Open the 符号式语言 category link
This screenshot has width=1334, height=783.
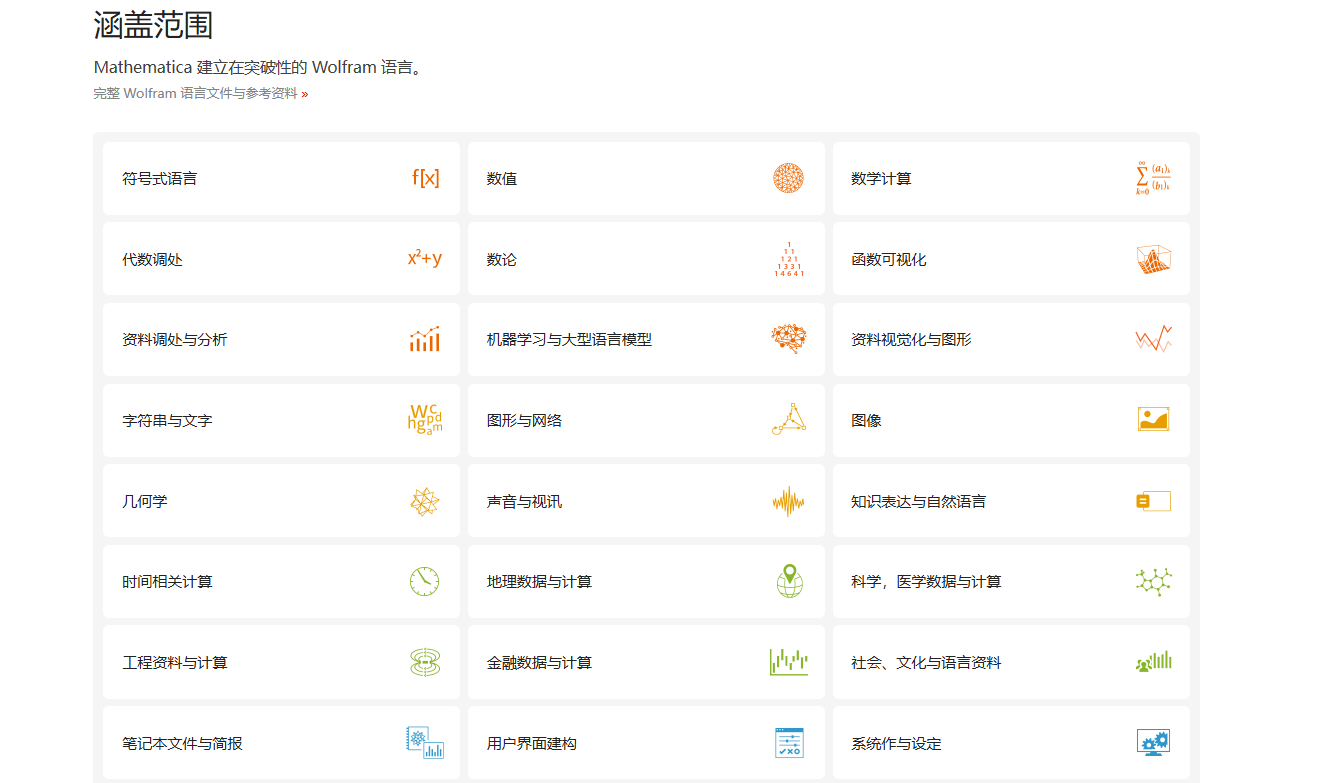[281, 178]
